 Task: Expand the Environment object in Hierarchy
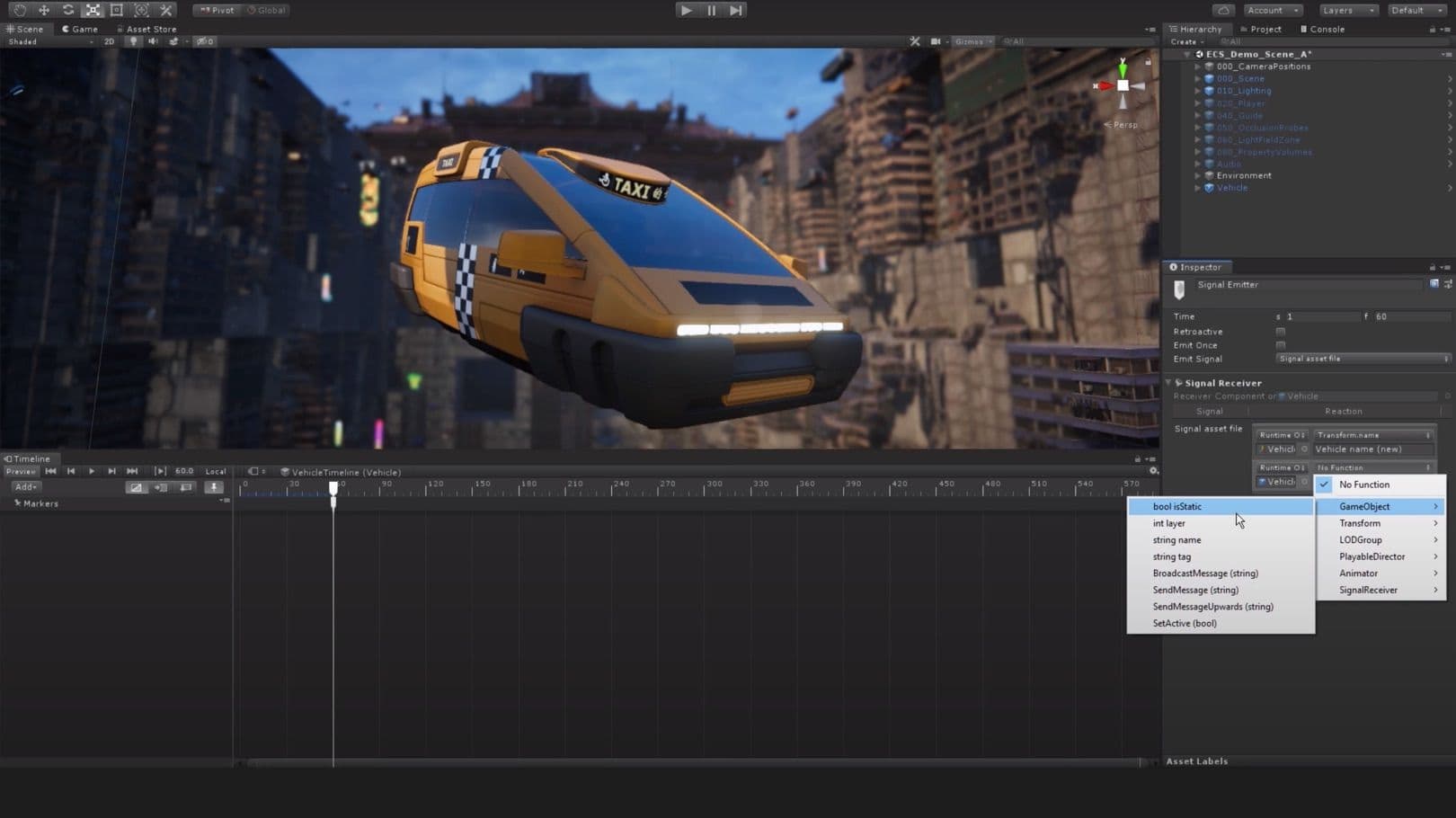(x=1198, y=176)
